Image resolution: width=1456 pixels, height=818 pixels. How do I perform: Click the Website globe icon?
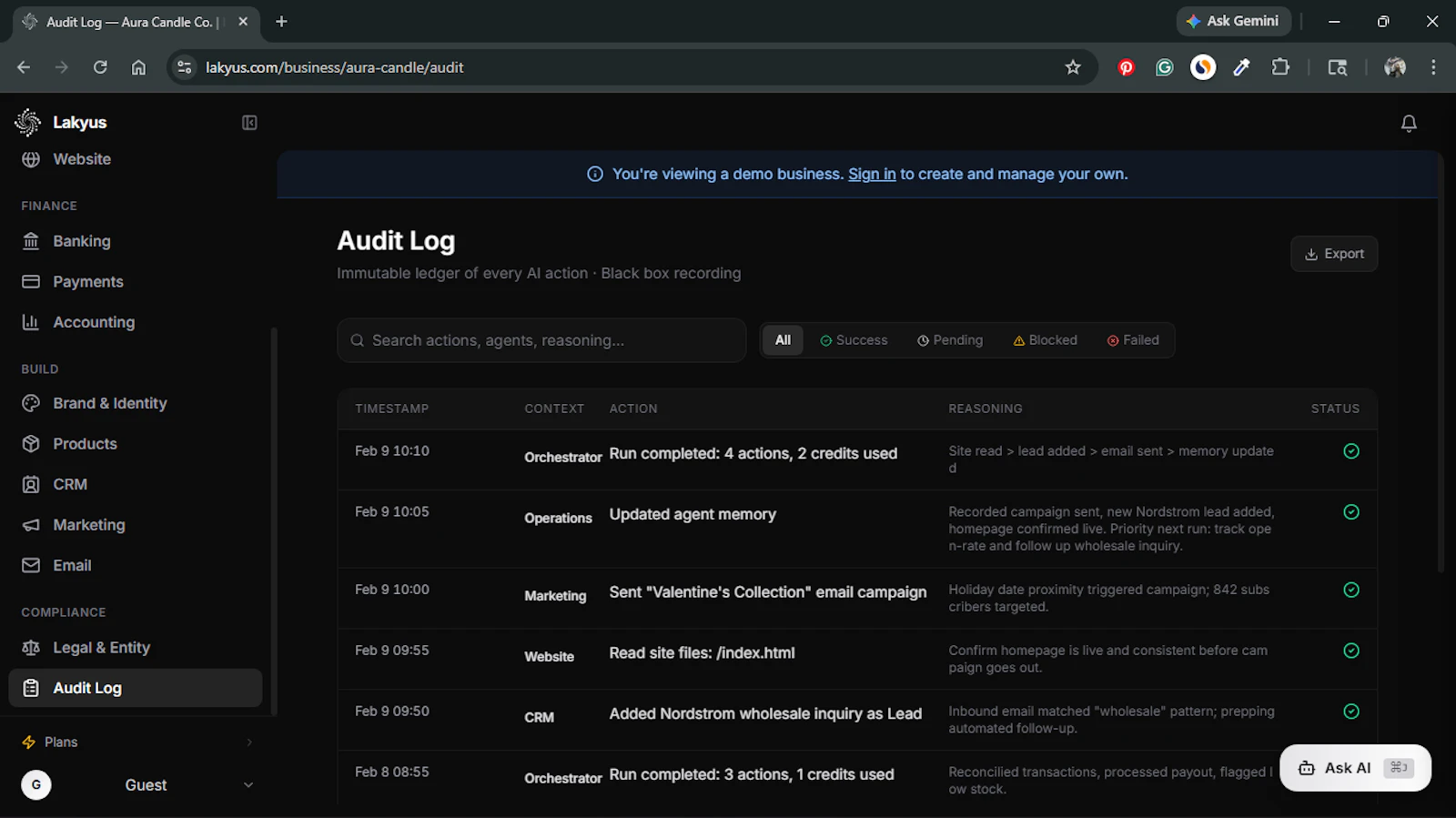31,159
